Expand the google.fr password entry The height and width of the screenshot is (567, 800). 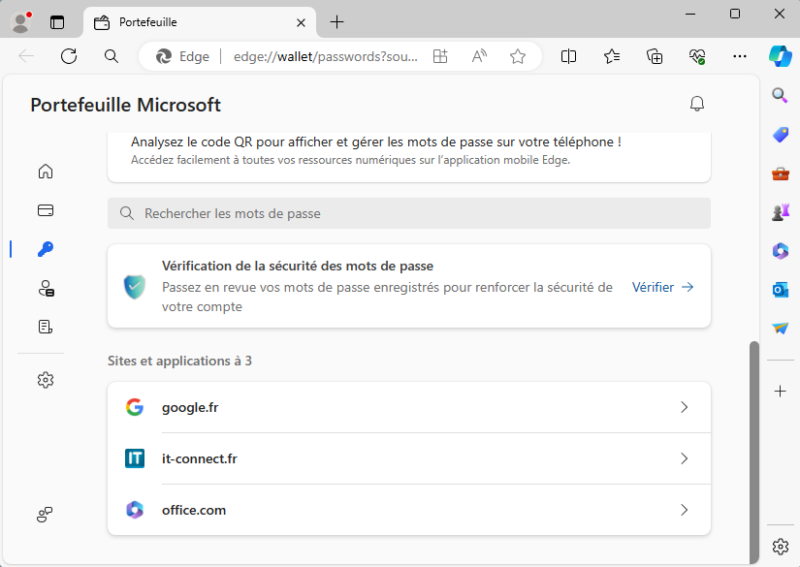point(409,407)
